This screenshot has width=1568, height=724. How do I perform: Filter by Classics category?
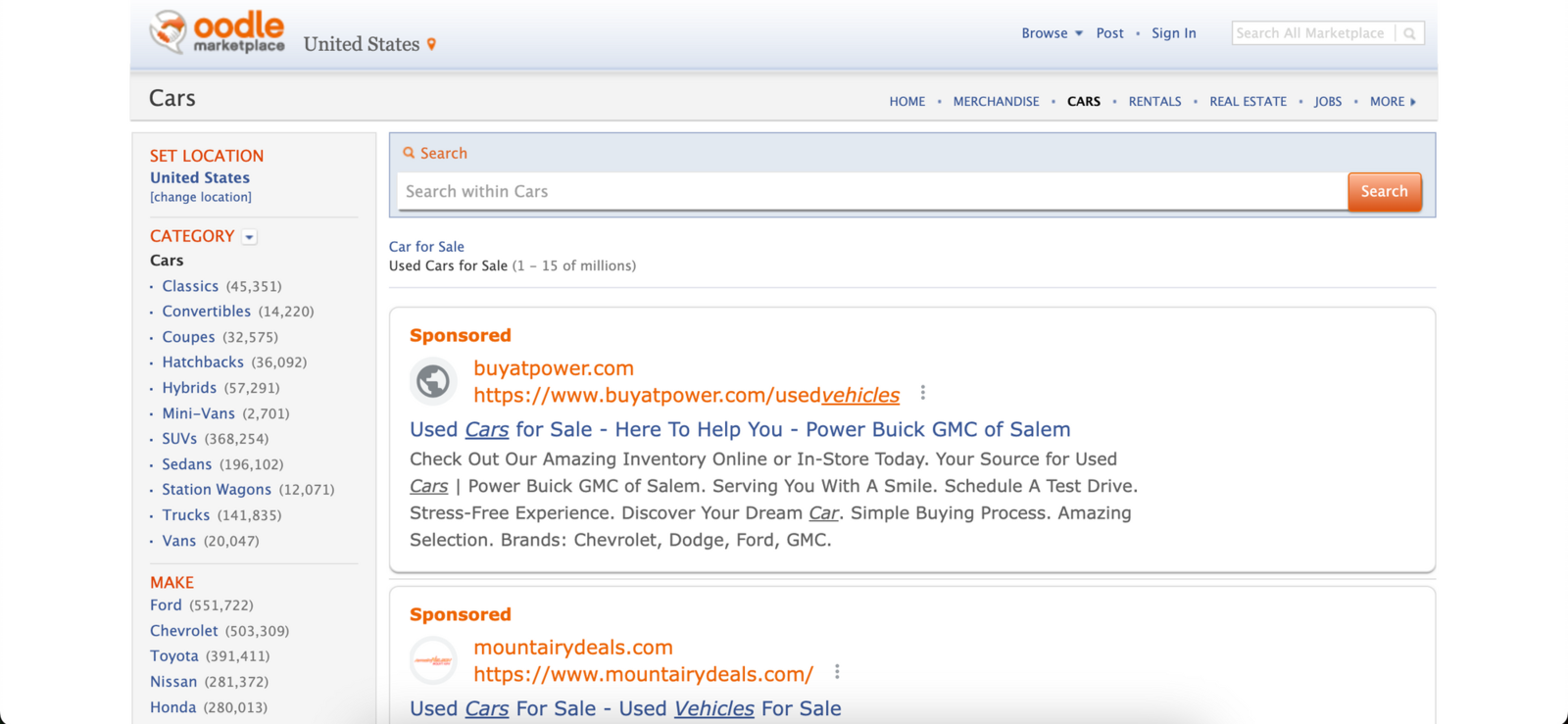click(x=190, y=286)
